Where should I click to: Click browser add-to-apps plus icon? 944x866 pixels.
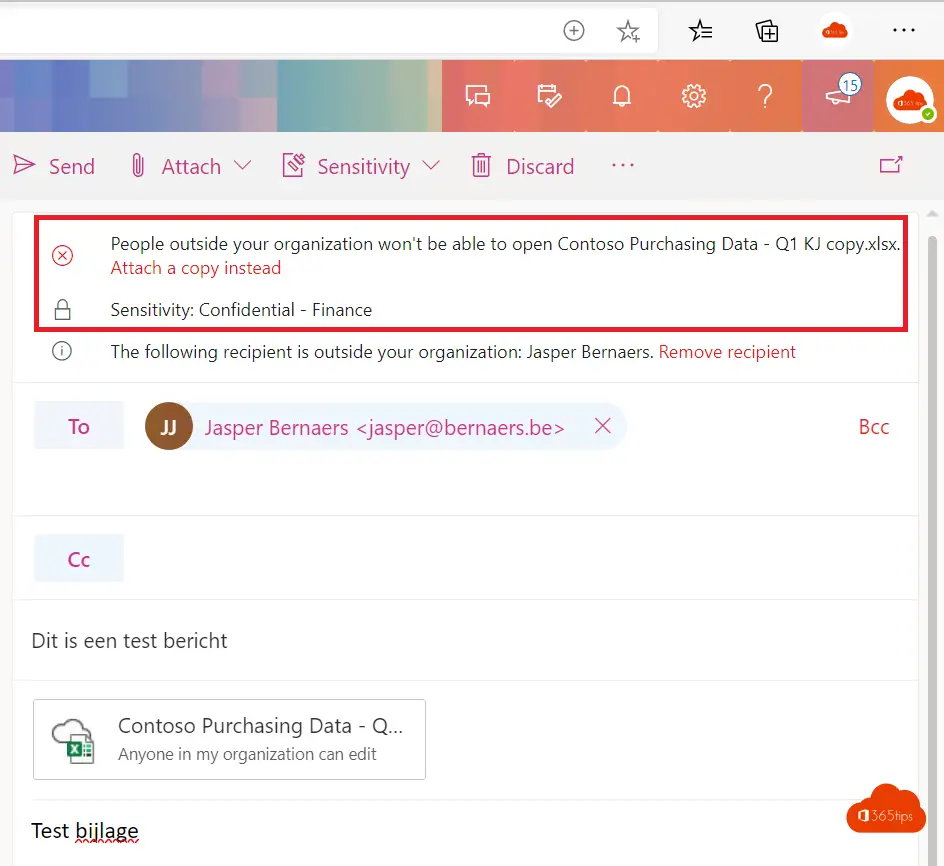[x=574, y=30]
